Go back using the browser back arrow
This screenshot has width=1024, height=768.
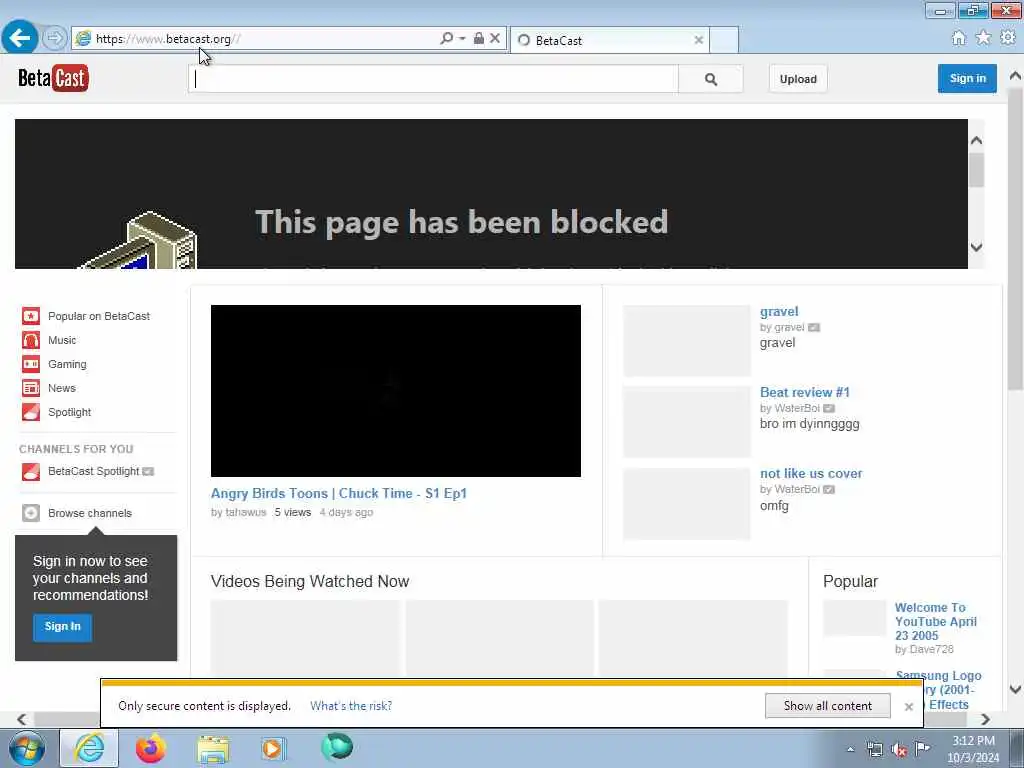coord(20,37)
